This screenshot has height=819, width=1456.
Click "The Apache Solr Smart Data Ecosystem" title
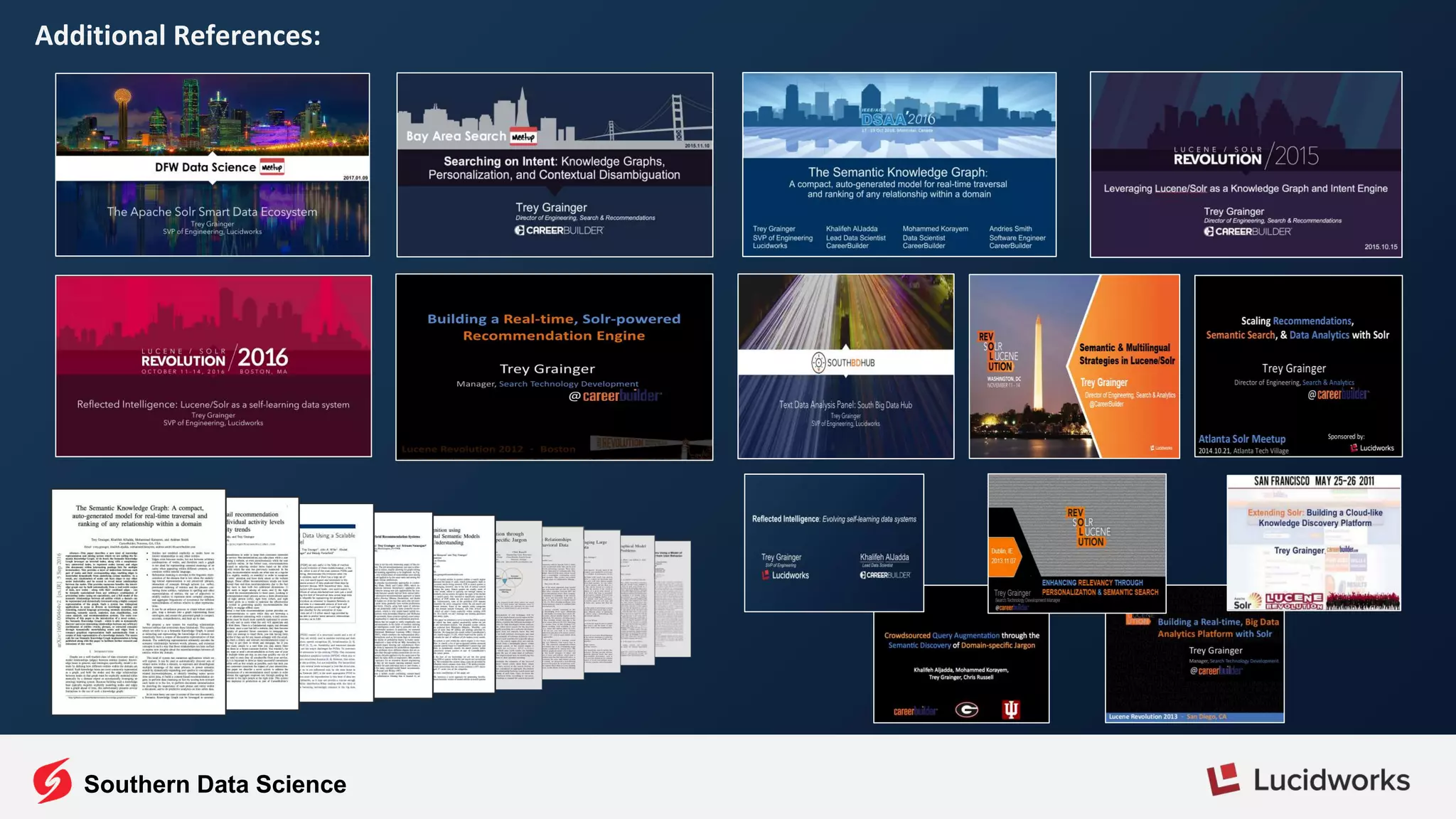point(212,212)
